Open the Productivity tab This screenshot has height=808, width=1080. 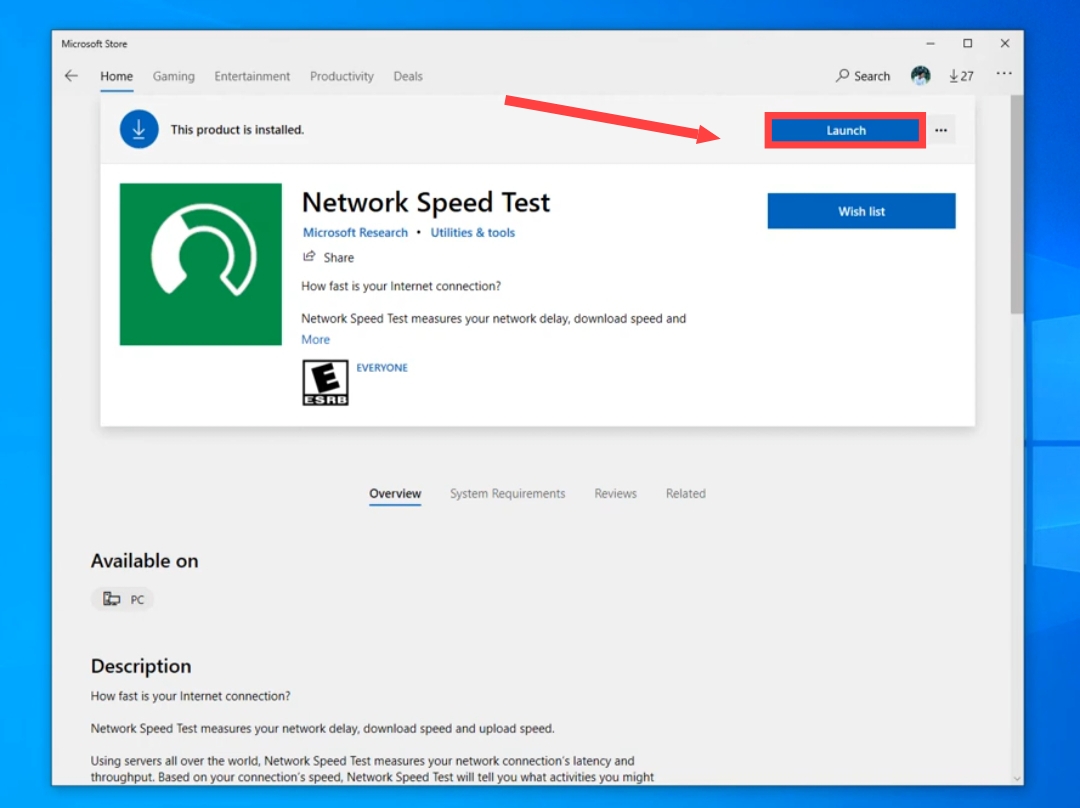(342, 76)
